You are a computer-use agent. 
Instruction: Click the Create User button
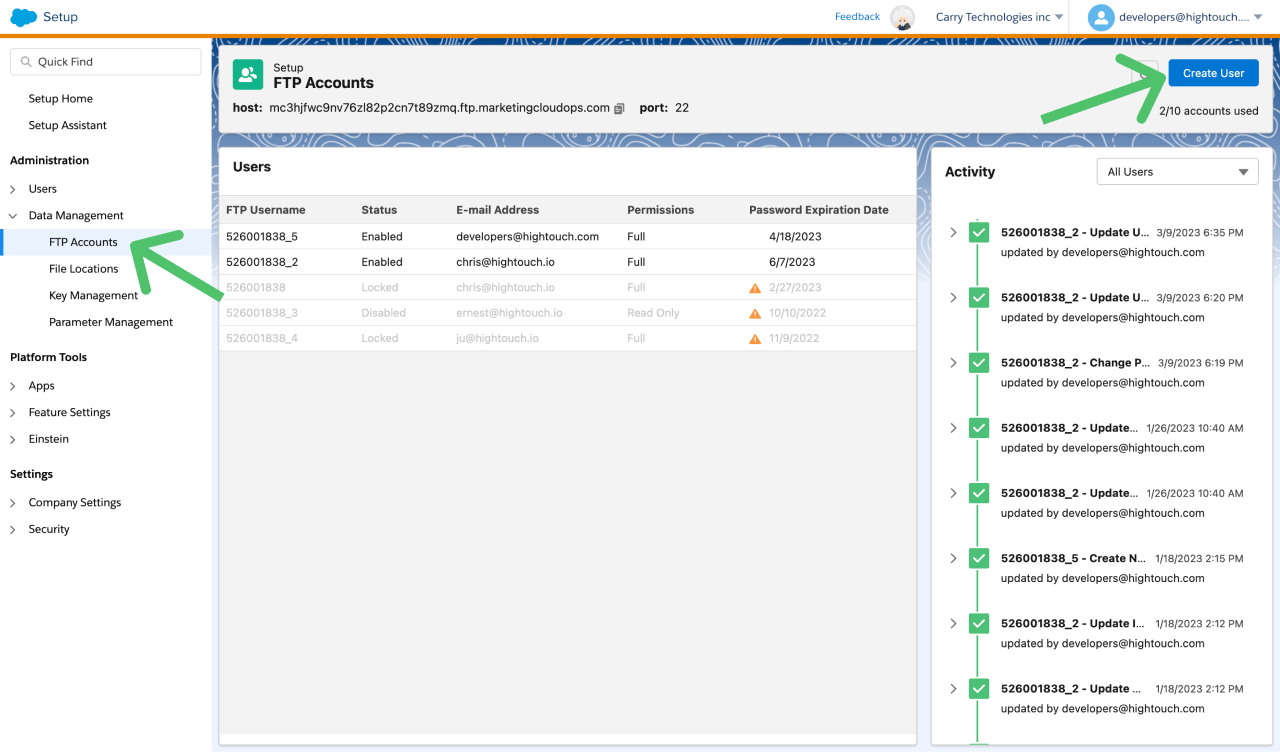tap(1214, 73)
